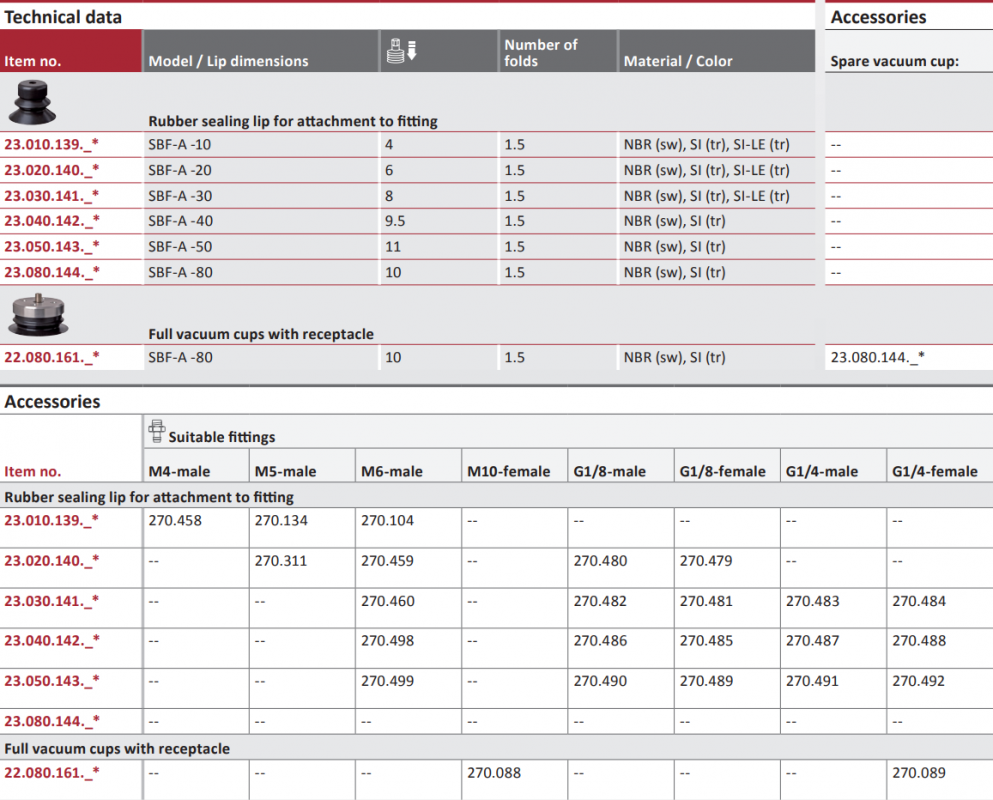Screen dimensions: 993x800
Task: Click the red Item no. header
Action: (x=33, y=61)
